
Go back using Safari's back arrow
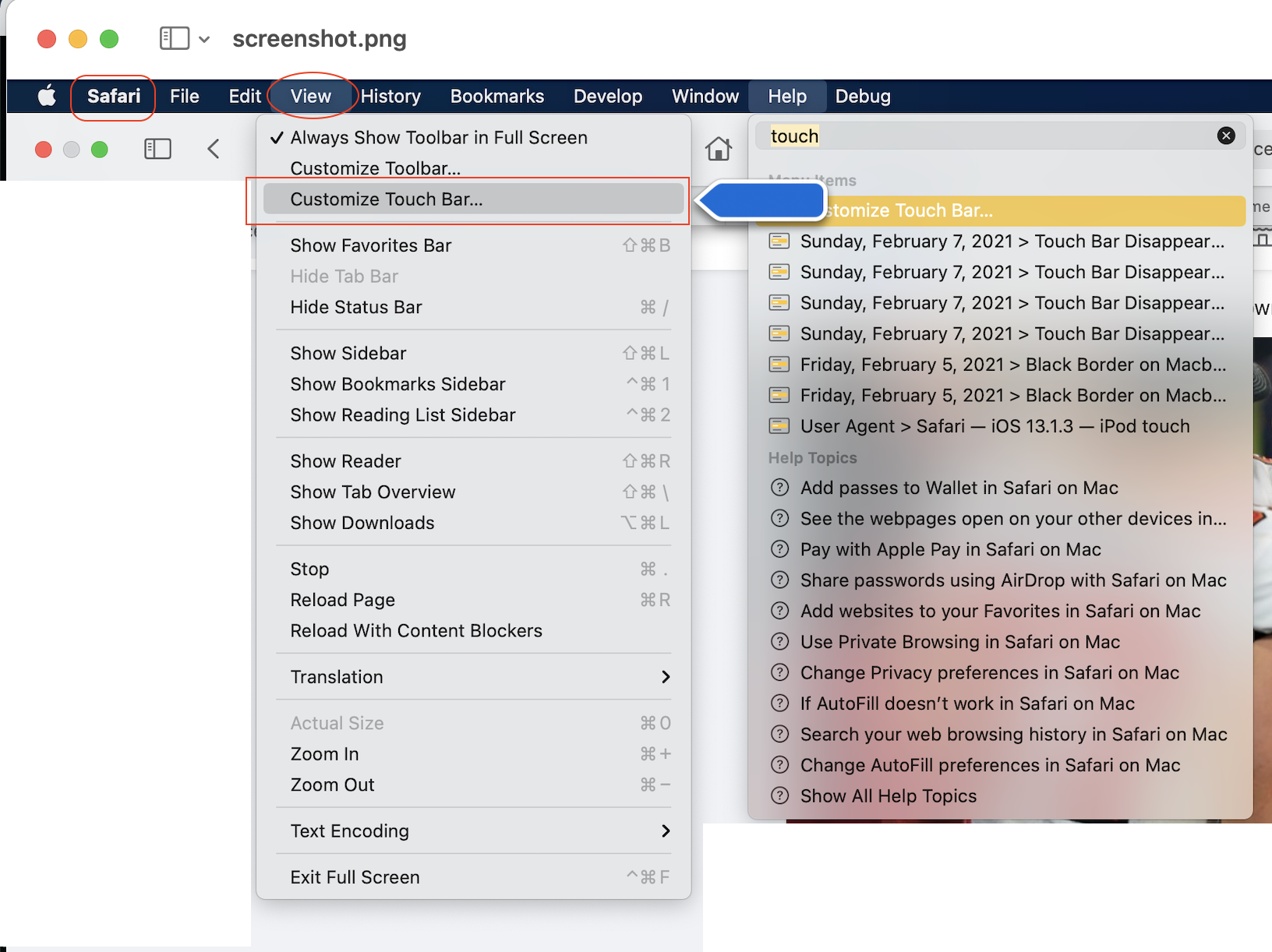[214, 149]
